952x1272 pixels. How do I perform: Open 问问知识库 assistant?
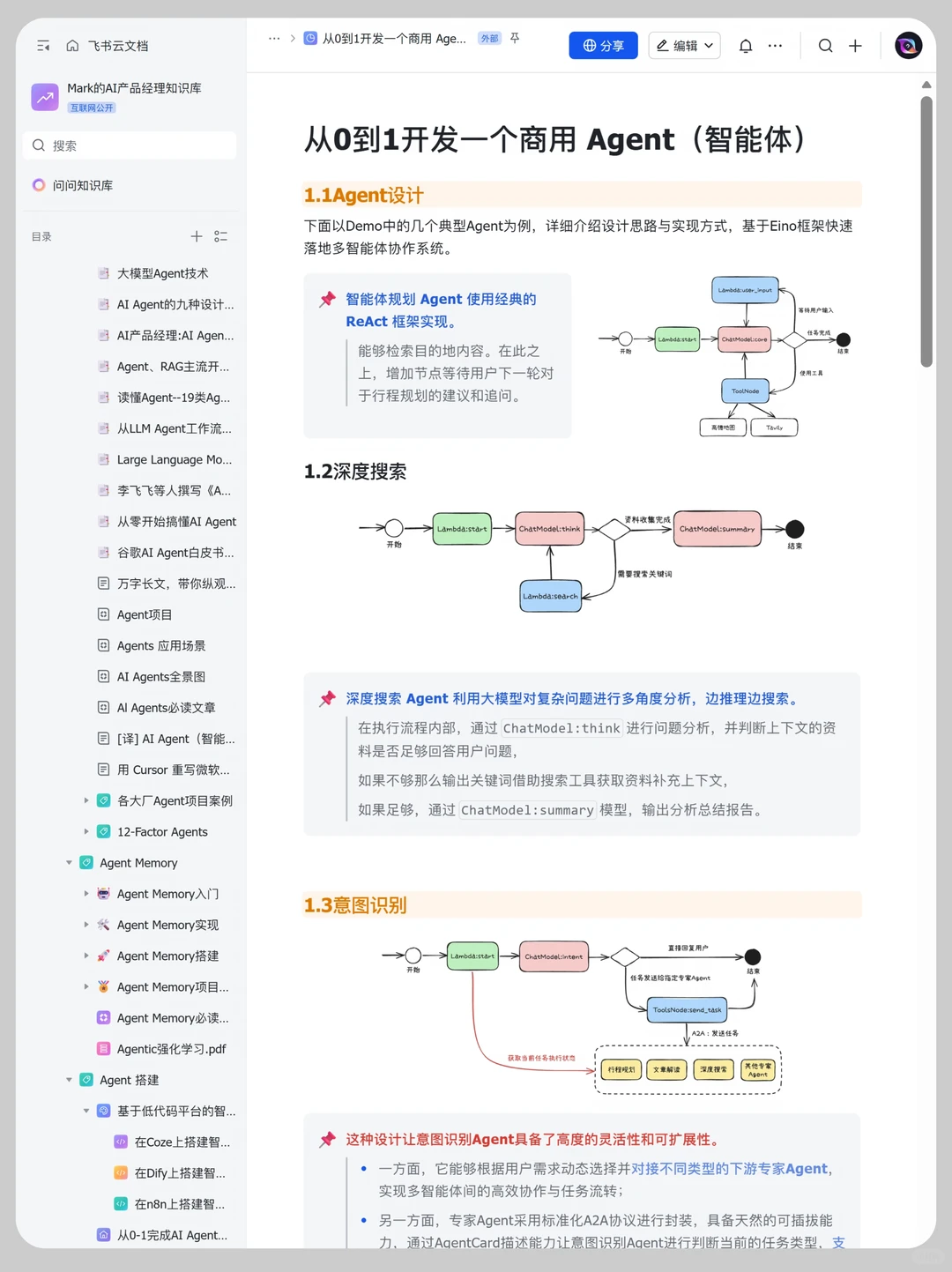click(73, 185)
